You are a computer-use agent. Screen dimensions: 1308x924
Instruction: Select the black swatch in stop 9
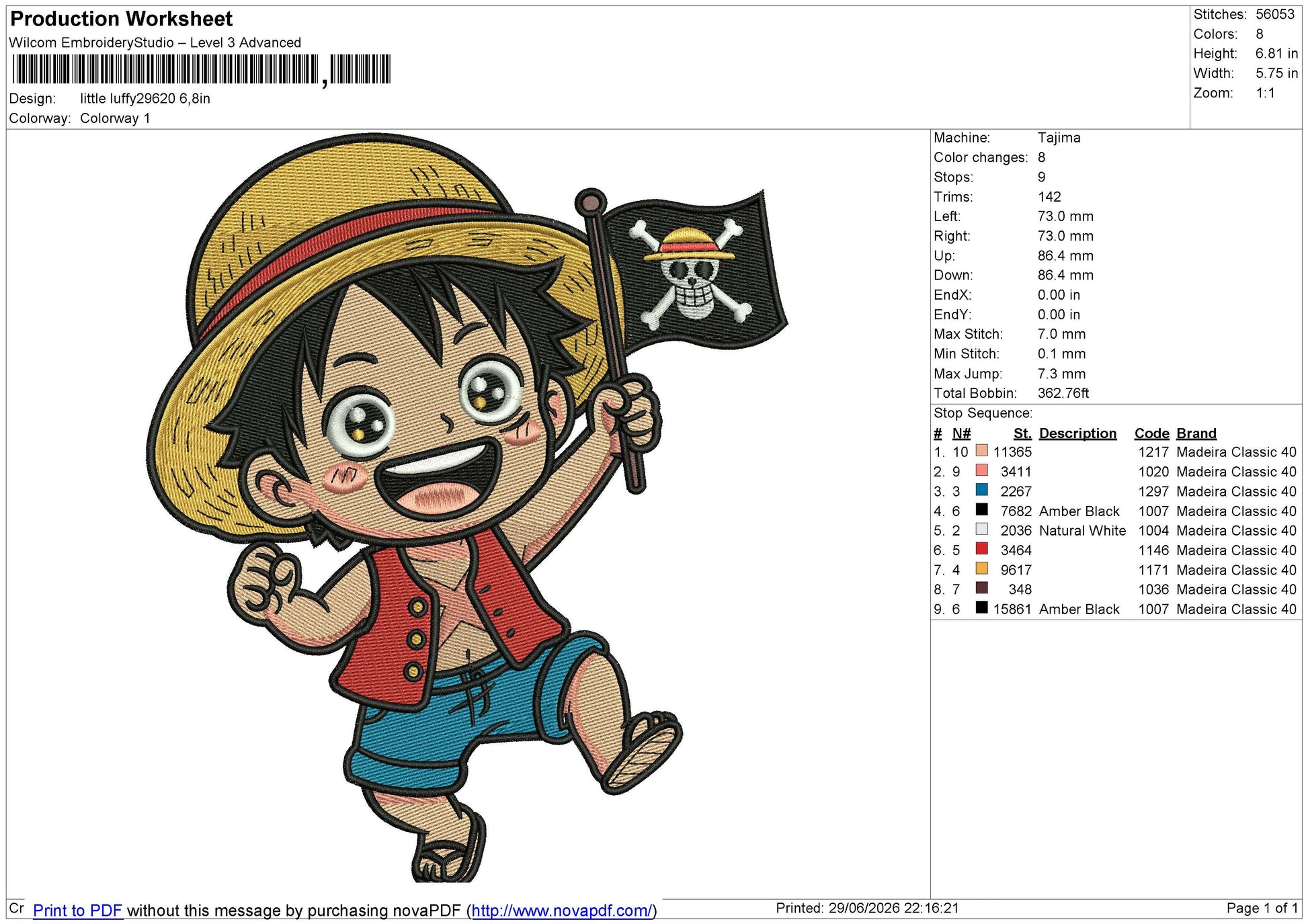click(981, 608)
